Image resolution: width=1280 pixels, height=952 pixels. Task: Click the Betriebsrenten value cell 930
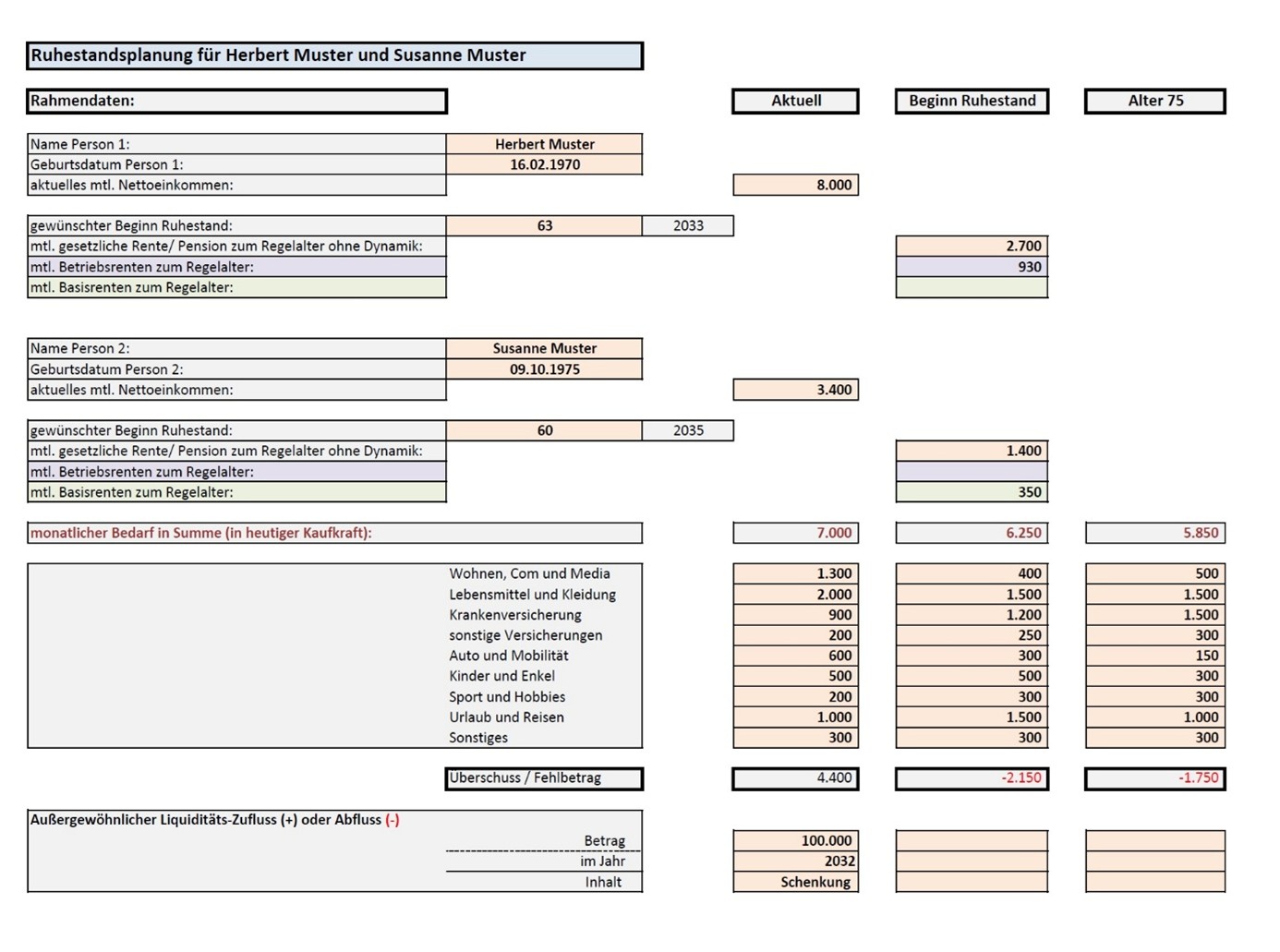pos(972,267)
